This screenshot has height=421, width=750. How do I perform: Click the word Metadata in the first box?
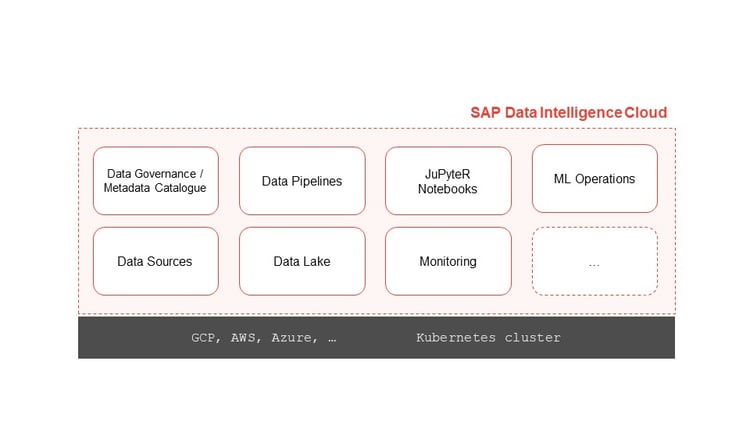pyautogui.click(x=127, y=188)
